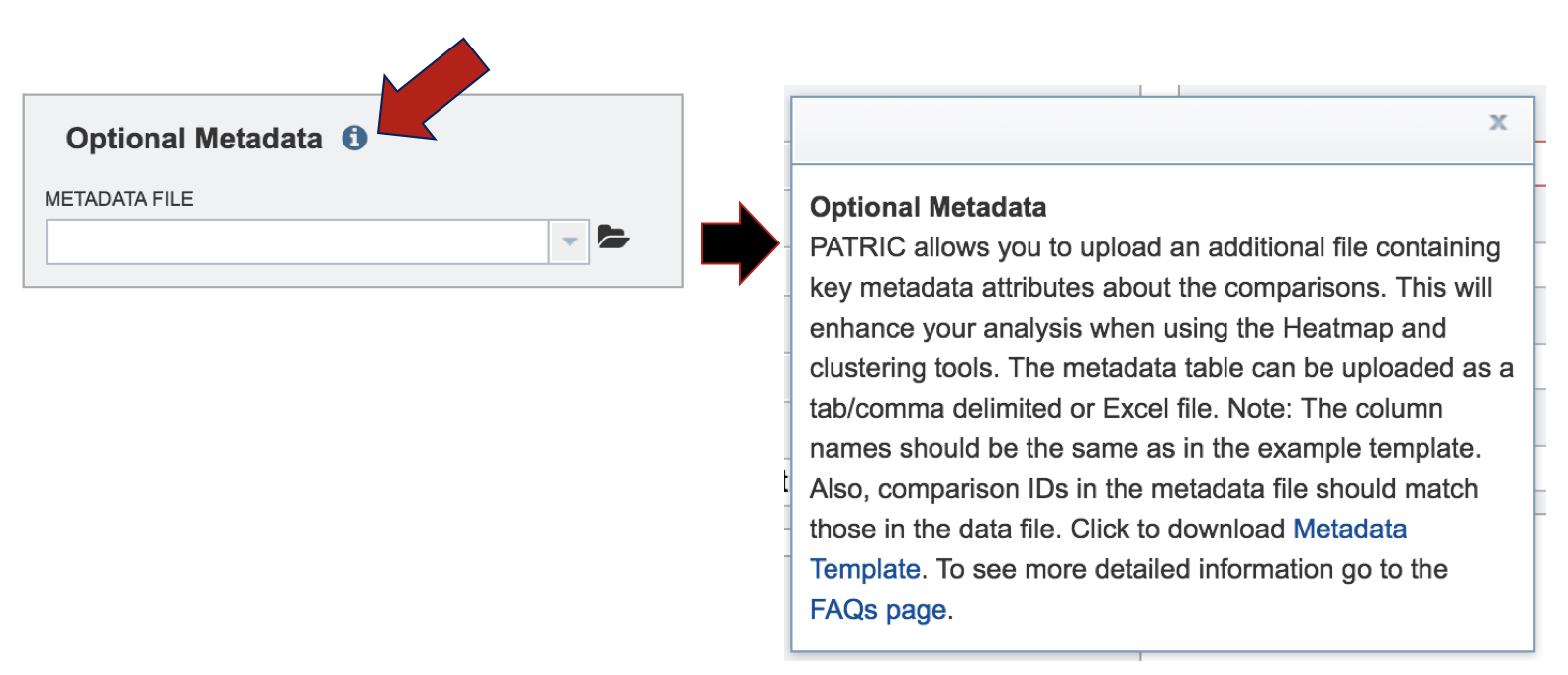Open the folder browse icon for metadata file
The image size is (1568, 675).
coord(613,238)
